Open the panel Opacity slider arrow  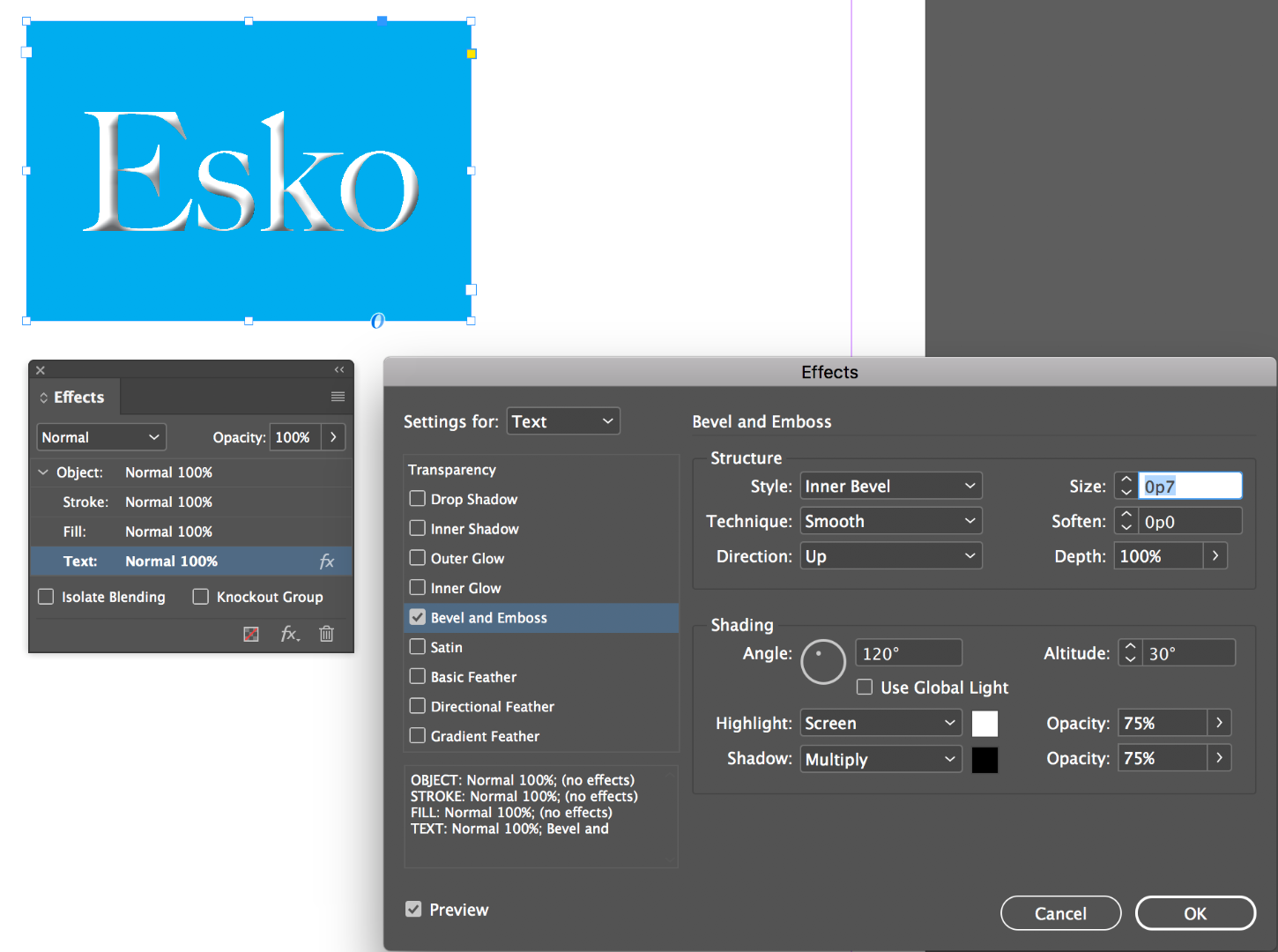pyautogui.click(x=333, y=437)
